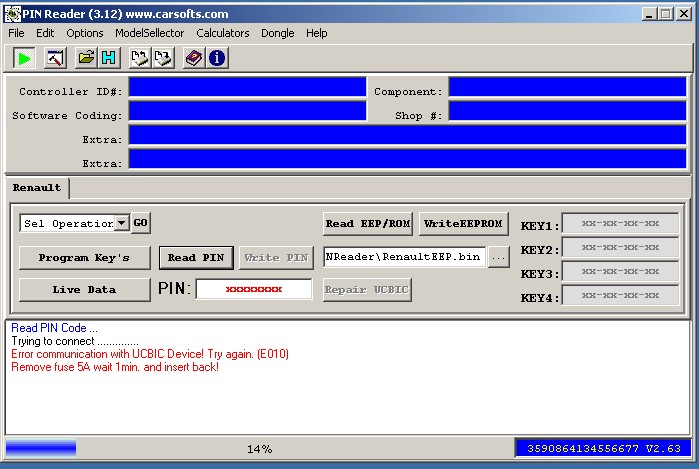
Task: Click the Component blue field
Action: click(567, 87)
